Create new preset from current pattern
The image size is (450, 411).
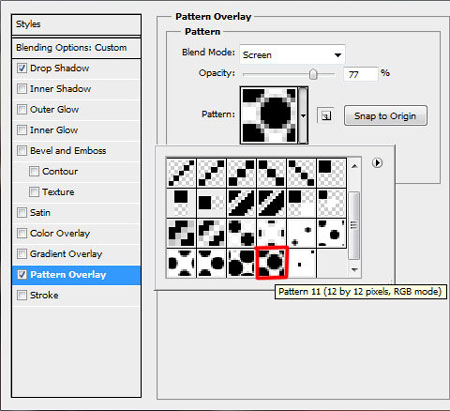[x=326, y=116]
